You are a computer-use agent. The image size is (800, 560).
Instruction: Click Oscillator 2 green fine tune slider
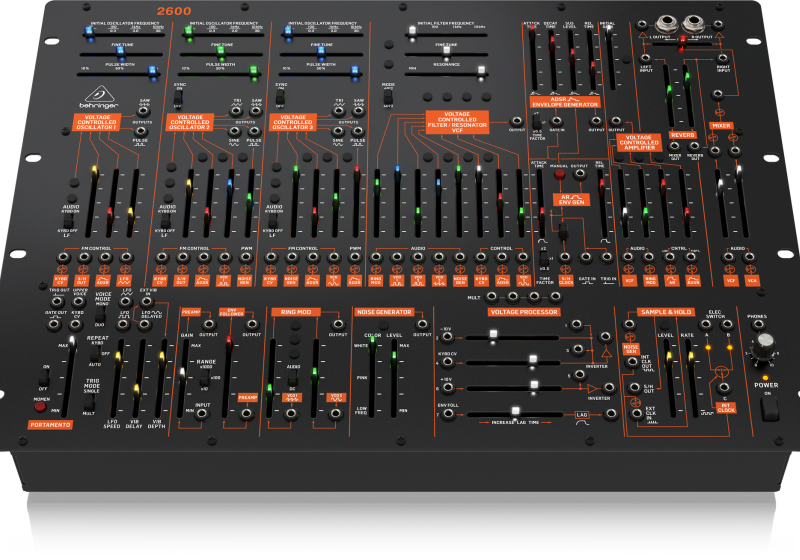220,53
